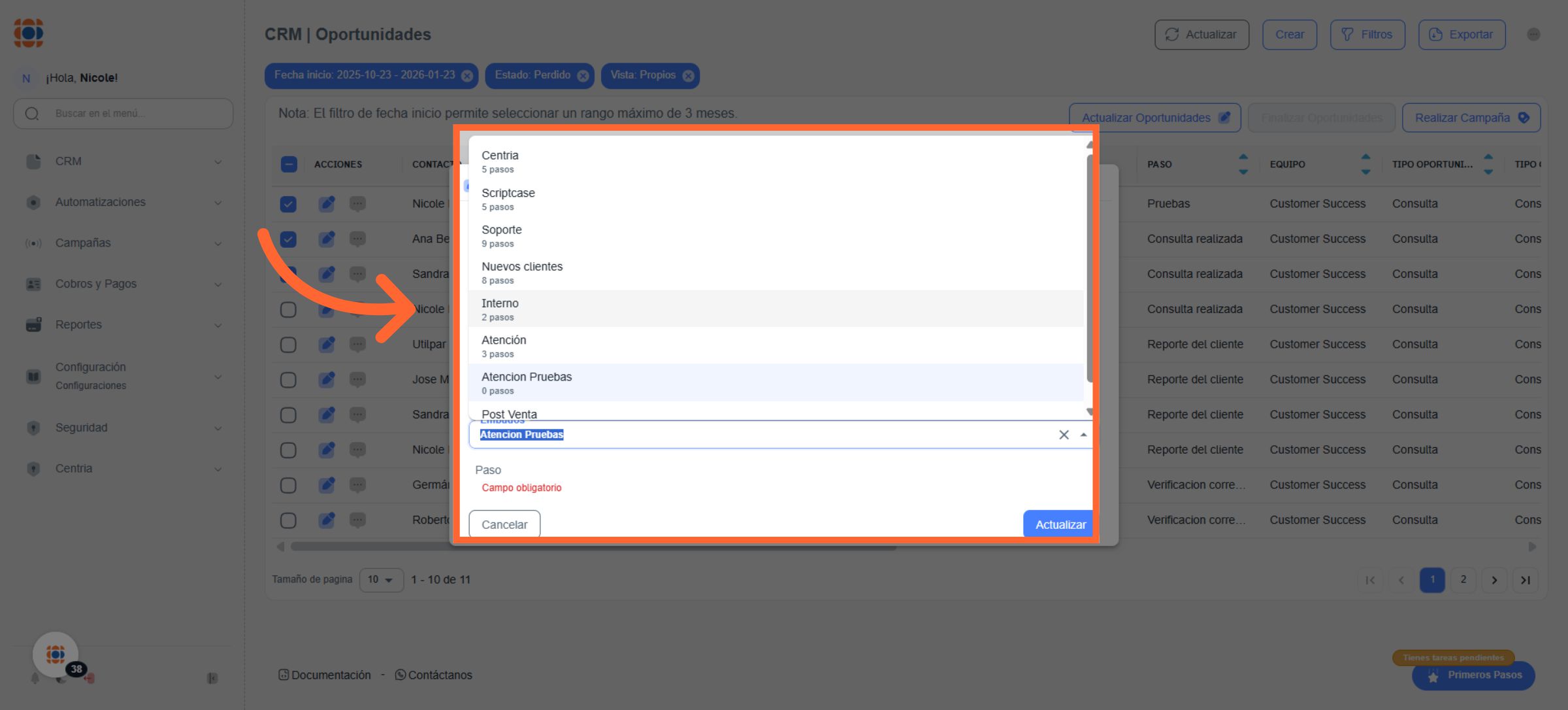Open the comment icon in Jose row
The image size is (1568, 710).
357,379
